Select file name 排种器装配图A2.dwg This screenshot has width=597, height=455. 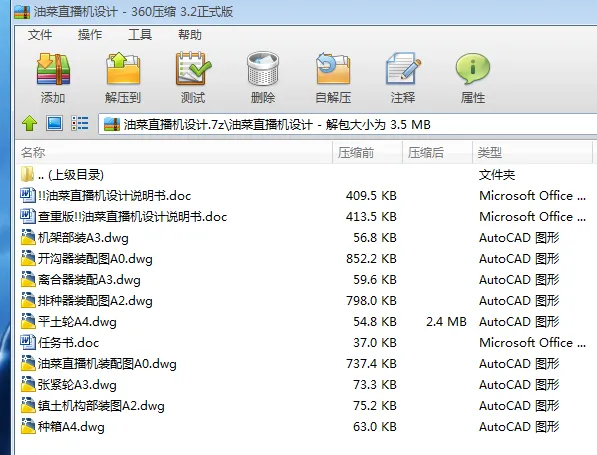[x=95, y=301]
